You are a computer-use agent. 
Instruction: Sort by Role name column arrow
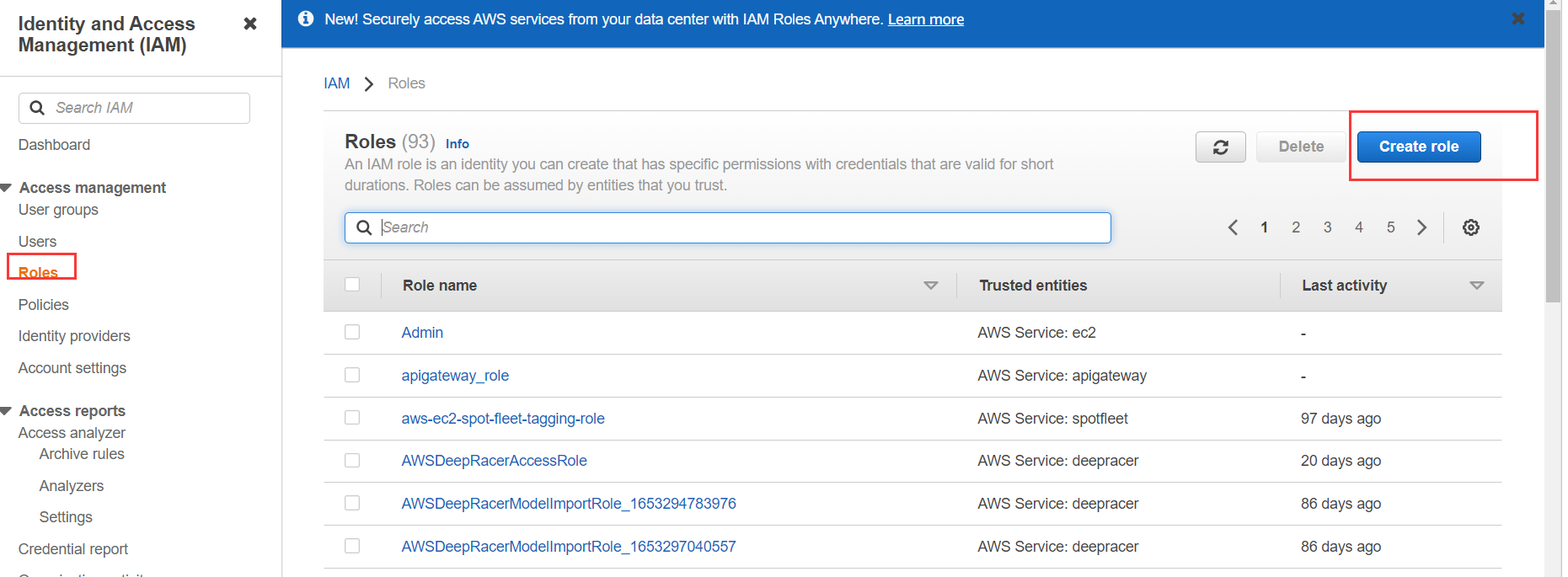tap(931, 286)
